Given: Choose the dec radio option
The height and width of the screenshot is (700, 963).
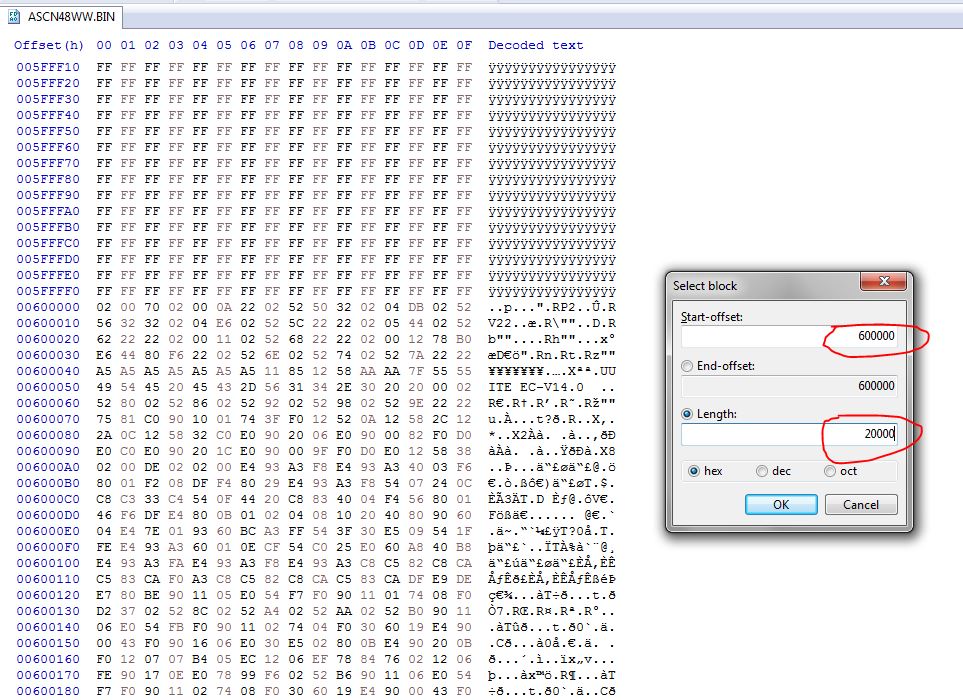Looking at the screenshot, I should pyautogui.click(x=762, y=471).
